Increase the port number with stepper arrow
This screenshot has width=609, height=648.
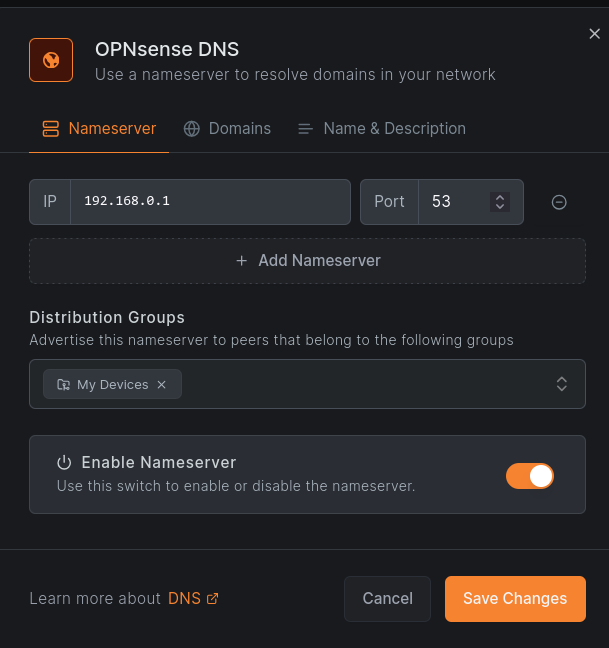(x=500, y=197)
